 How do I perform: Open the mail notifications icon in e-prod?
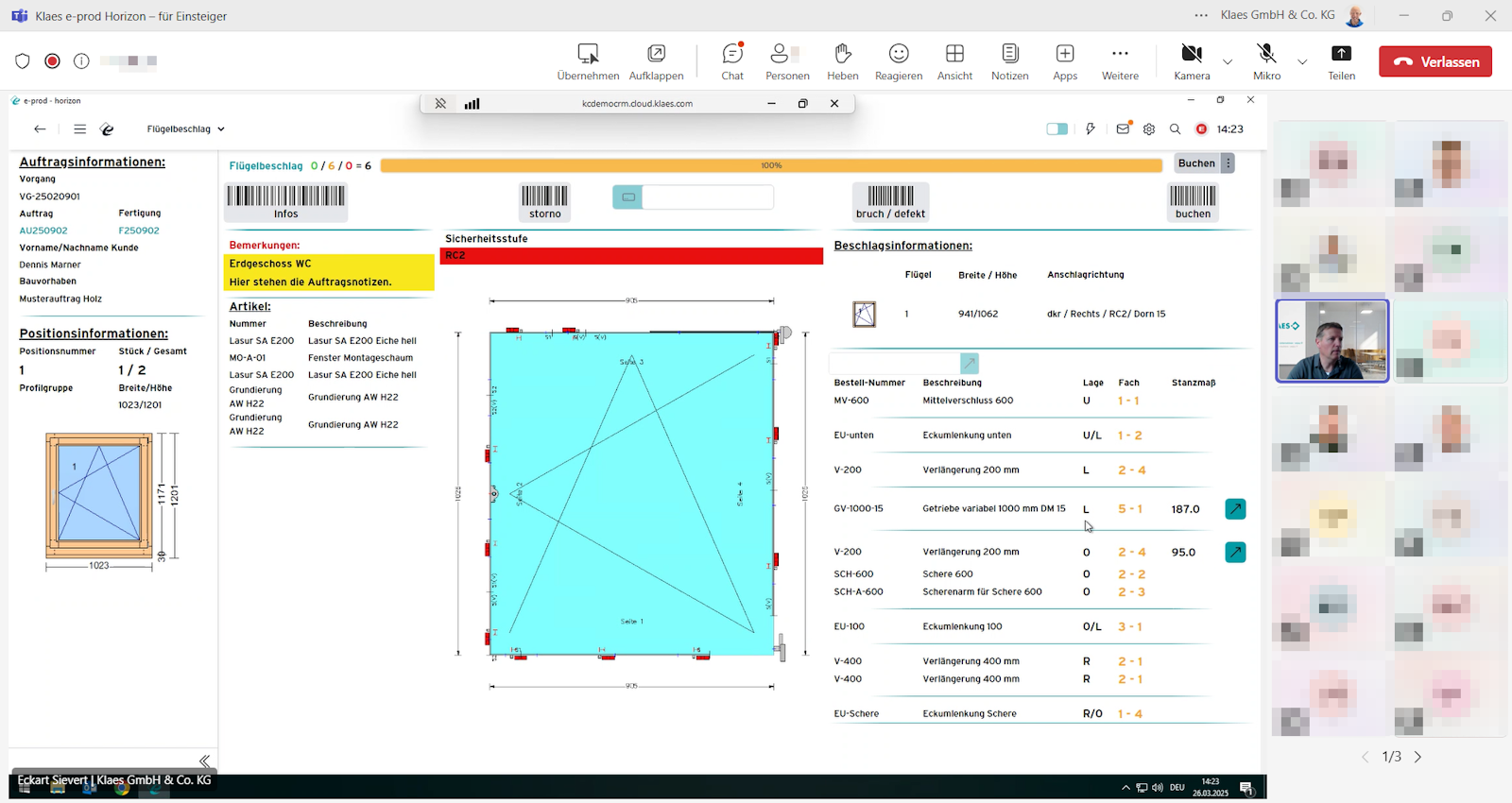tap(1123, 129)
